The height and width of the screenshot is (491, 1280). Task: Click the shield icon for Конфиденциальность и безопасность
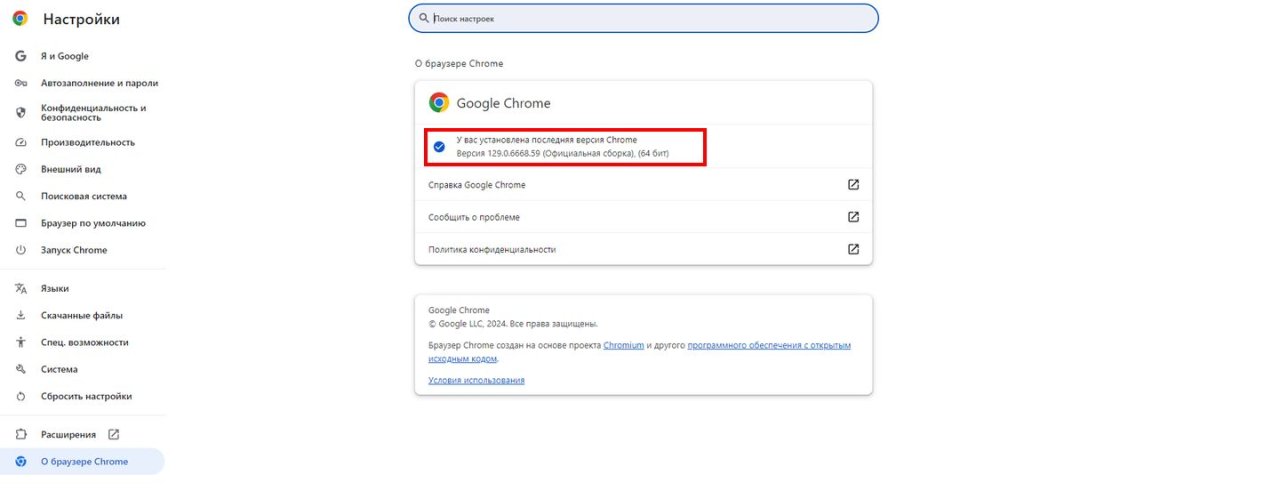pos(20,113)
